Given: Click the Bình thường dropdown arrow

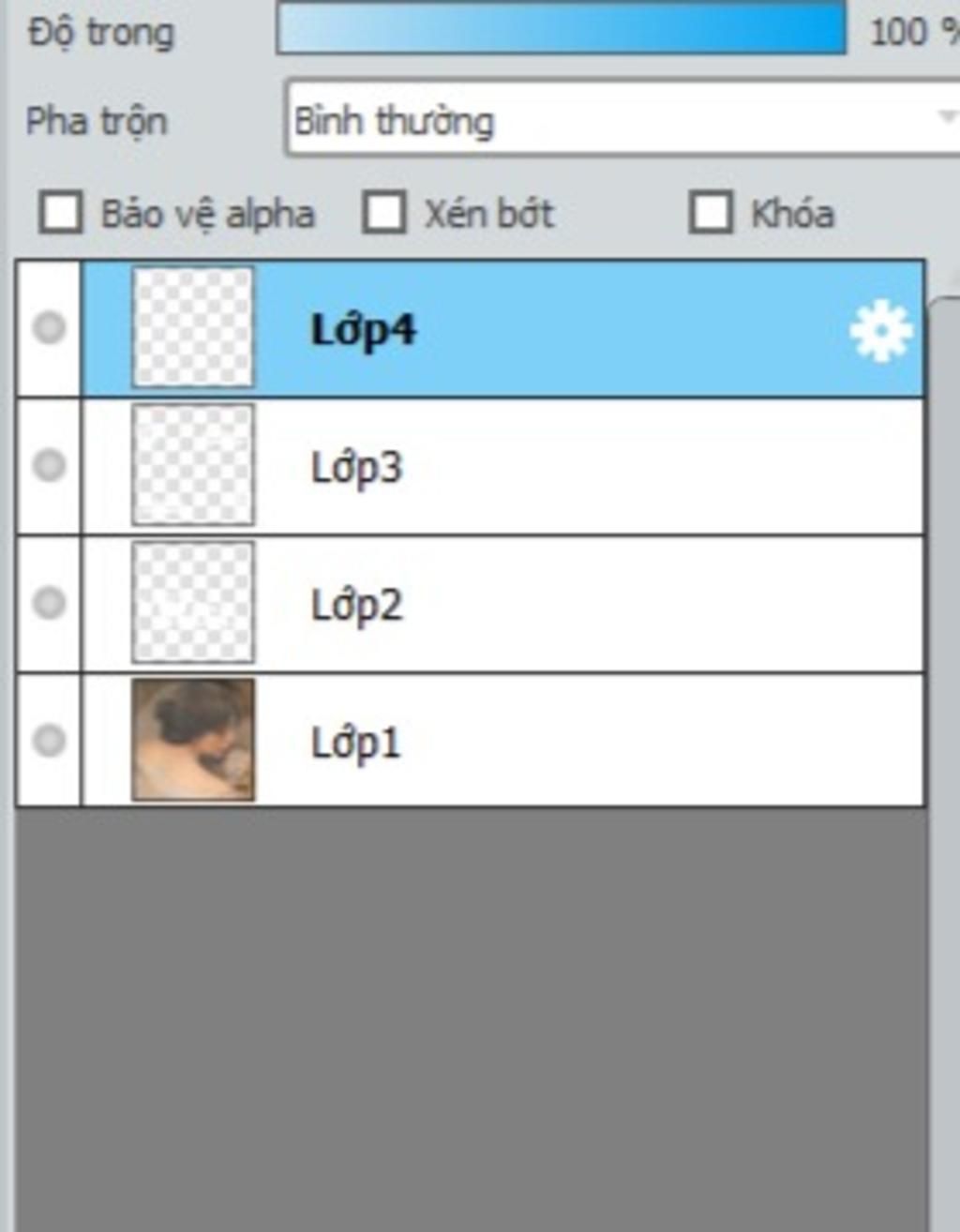Looking at the screenshot, I should 947,117.
